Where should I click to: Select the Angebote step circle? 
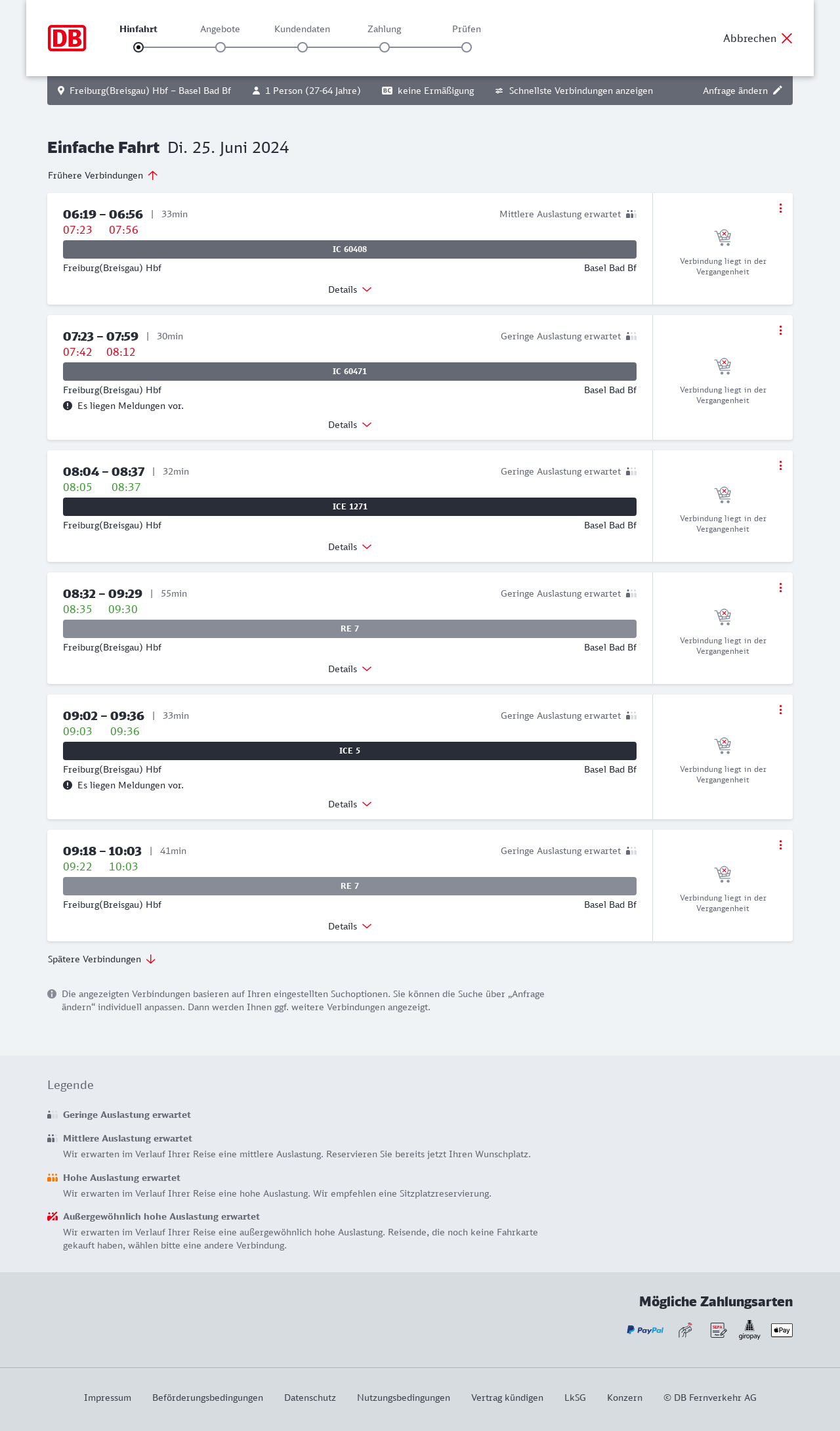220,47
